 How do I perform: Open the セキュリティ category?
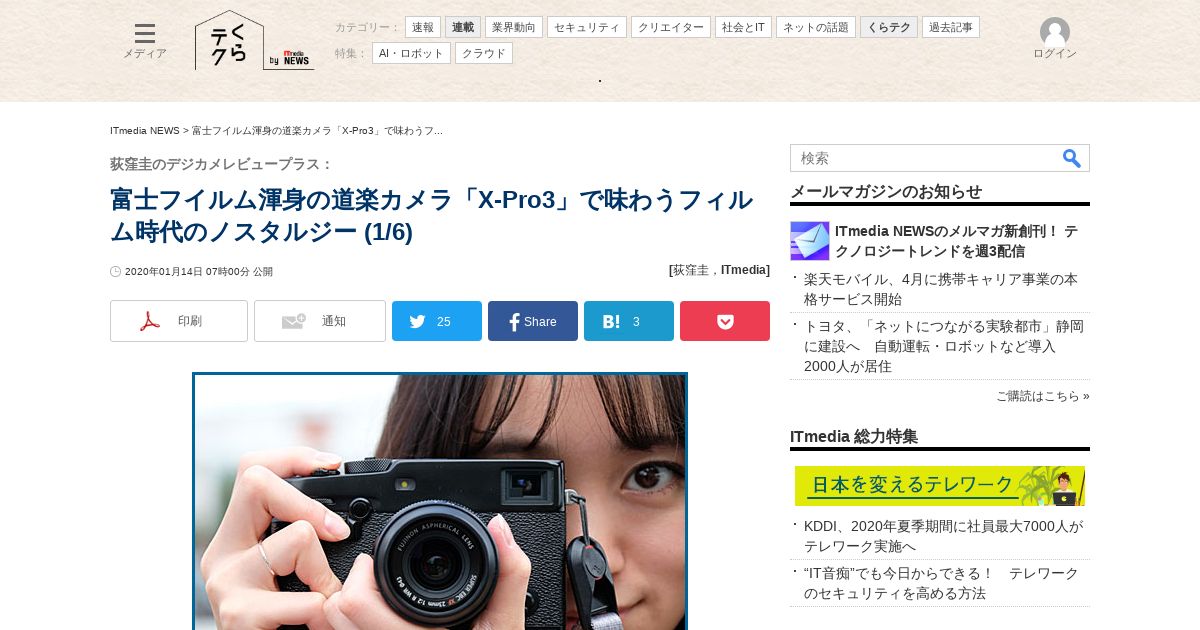587,27
